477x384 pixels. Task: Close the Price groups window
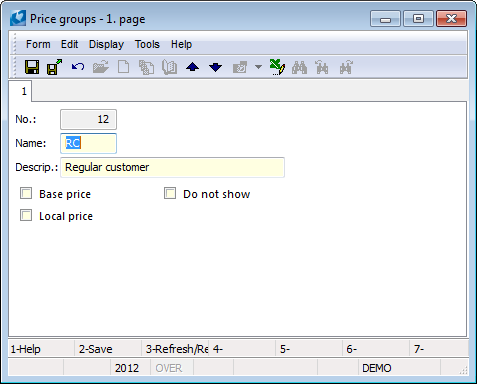[x=451, y=19]
